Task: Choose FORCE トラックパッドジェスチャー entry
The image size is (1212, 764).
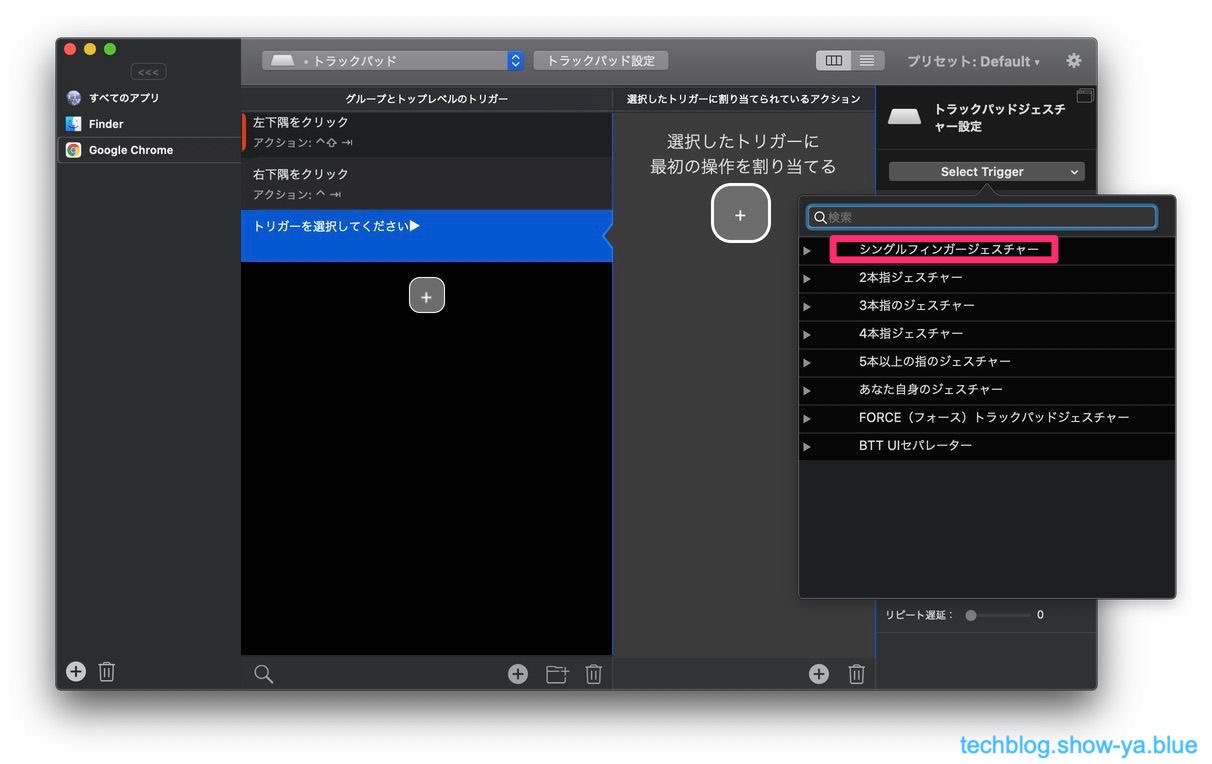Action: point(993,418)
